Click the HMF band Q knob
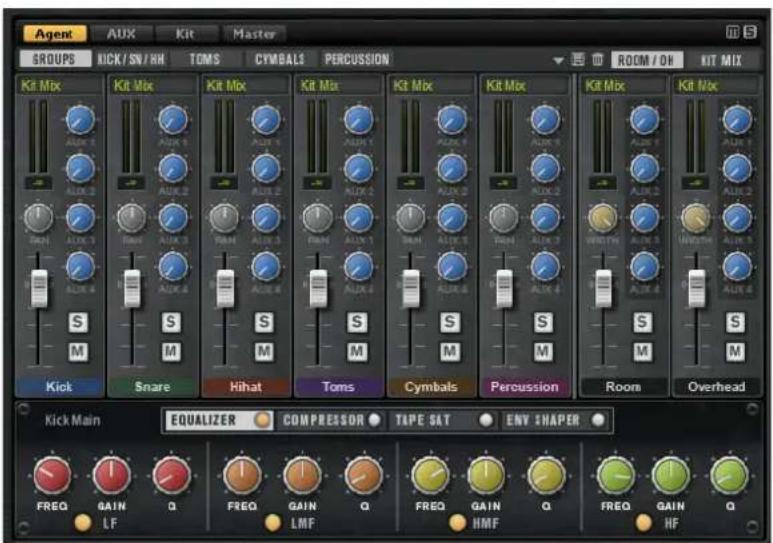773x543 pixels. [x=546, y=475]
